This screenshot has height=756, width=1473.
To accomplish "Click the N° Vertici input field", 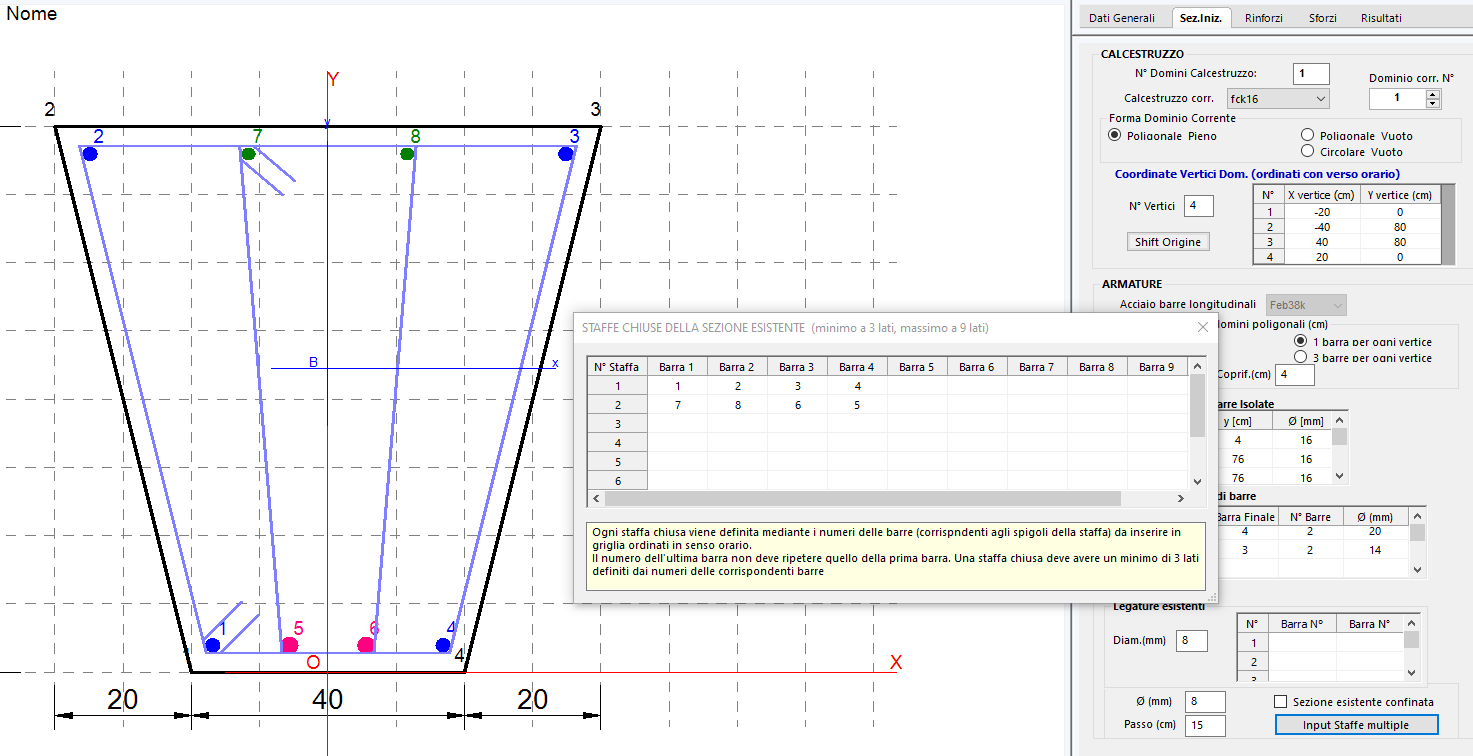I will (x=1199, y=206).
